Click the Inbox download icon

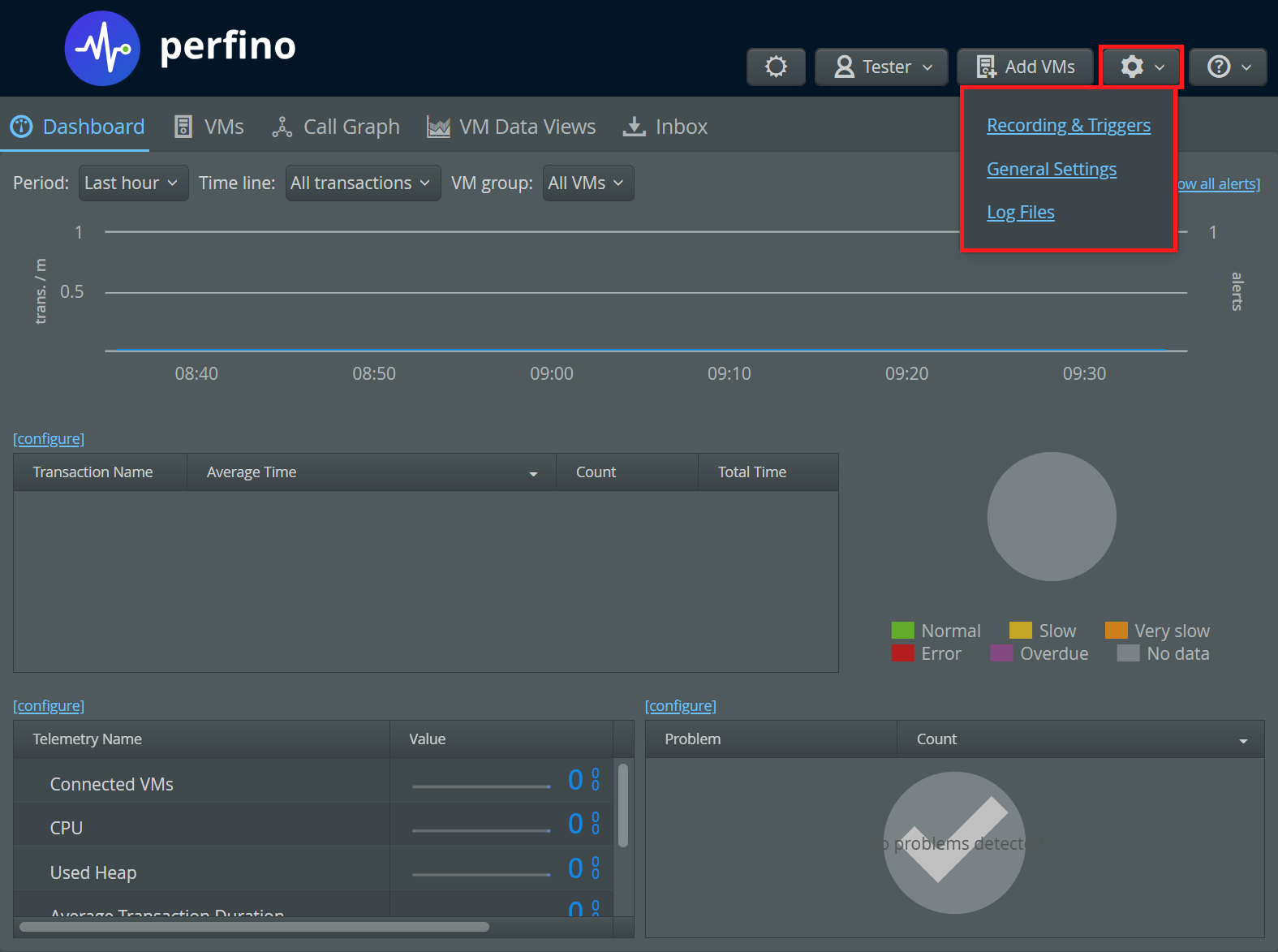(x=634, y=127)
